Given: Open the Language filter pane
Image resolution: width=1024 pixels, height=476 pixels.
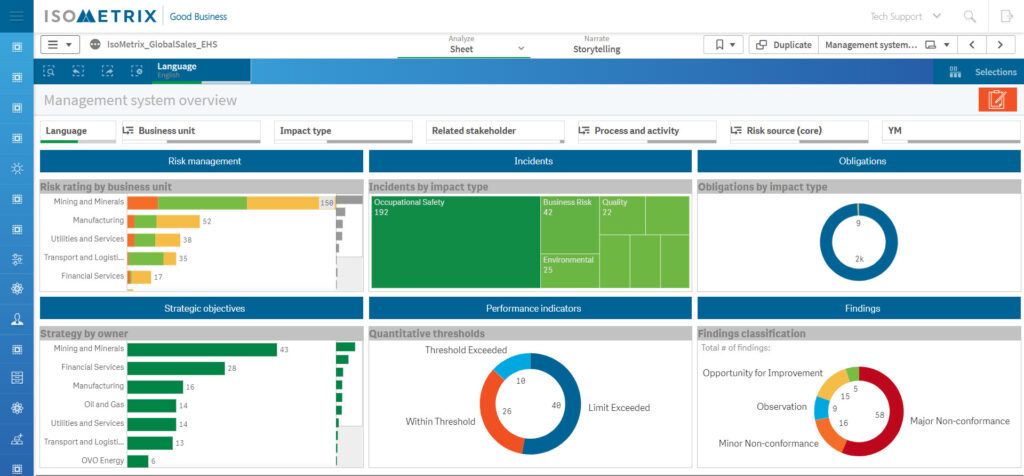Looking at the screenshot, I should [78, 131].
